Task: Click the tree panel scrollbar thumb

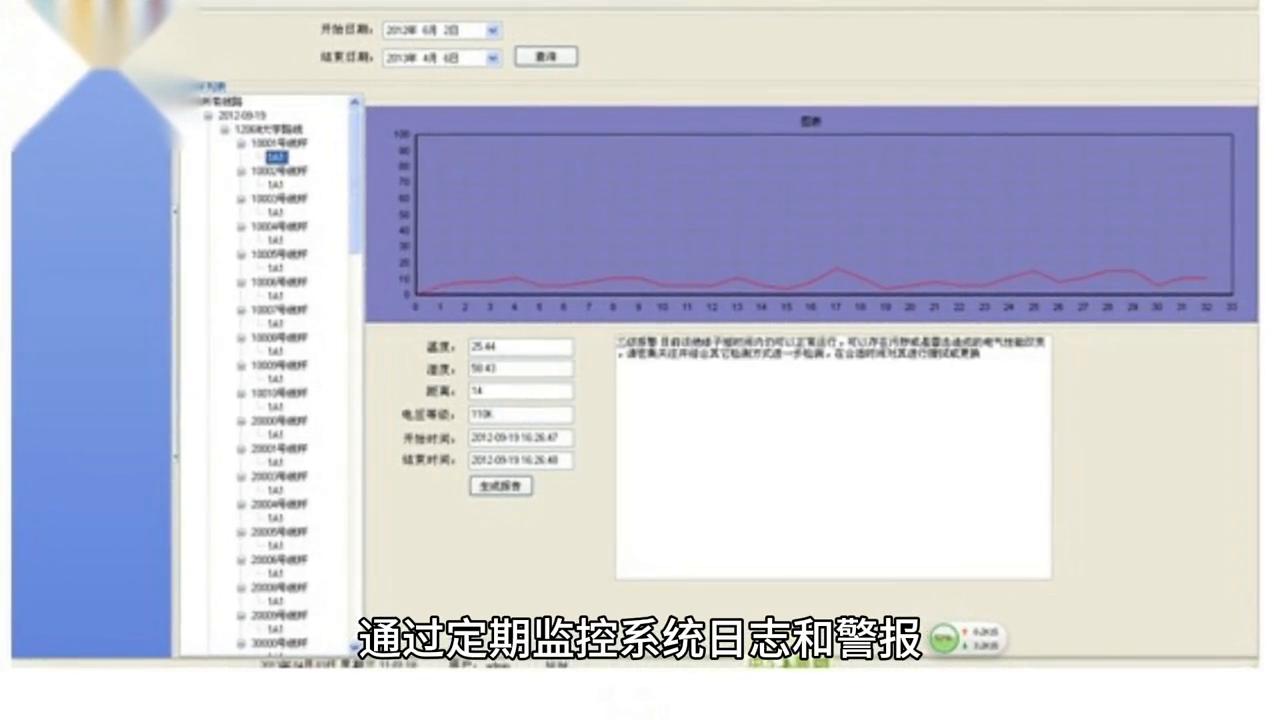Action: (x=356, y=180)
